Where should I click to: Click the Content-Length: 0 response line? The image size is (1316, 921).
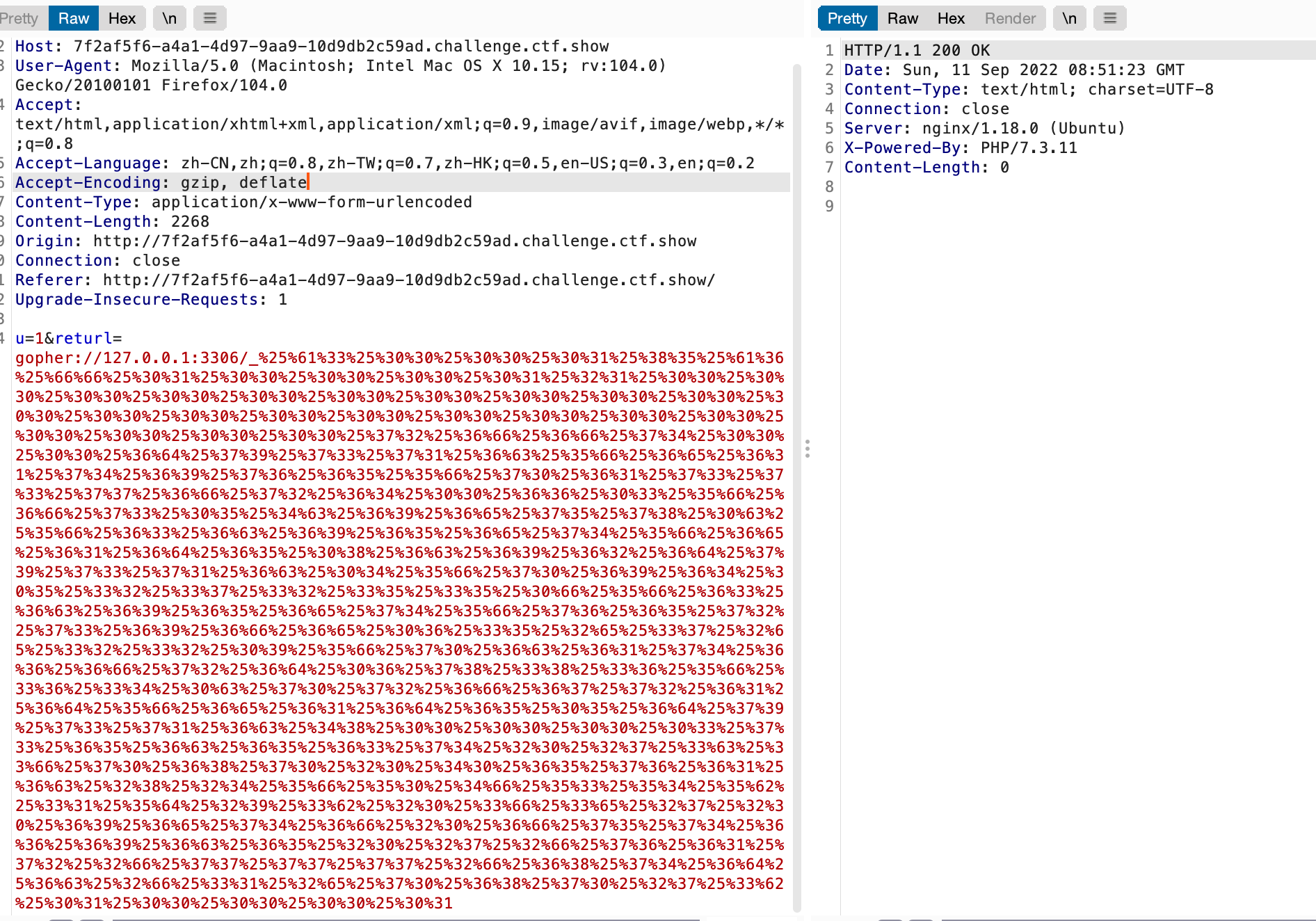click(x=926, y=168)
